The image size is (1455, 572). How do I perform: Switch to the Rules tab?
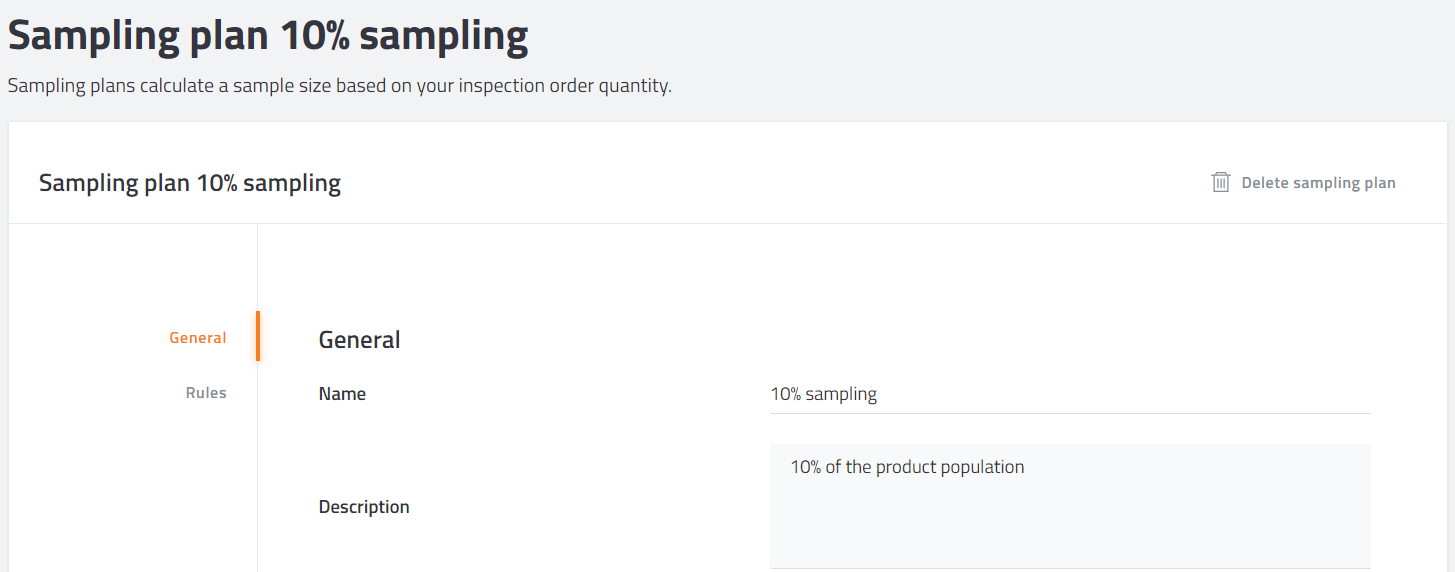pyautogui.click(x=206, y=393)
